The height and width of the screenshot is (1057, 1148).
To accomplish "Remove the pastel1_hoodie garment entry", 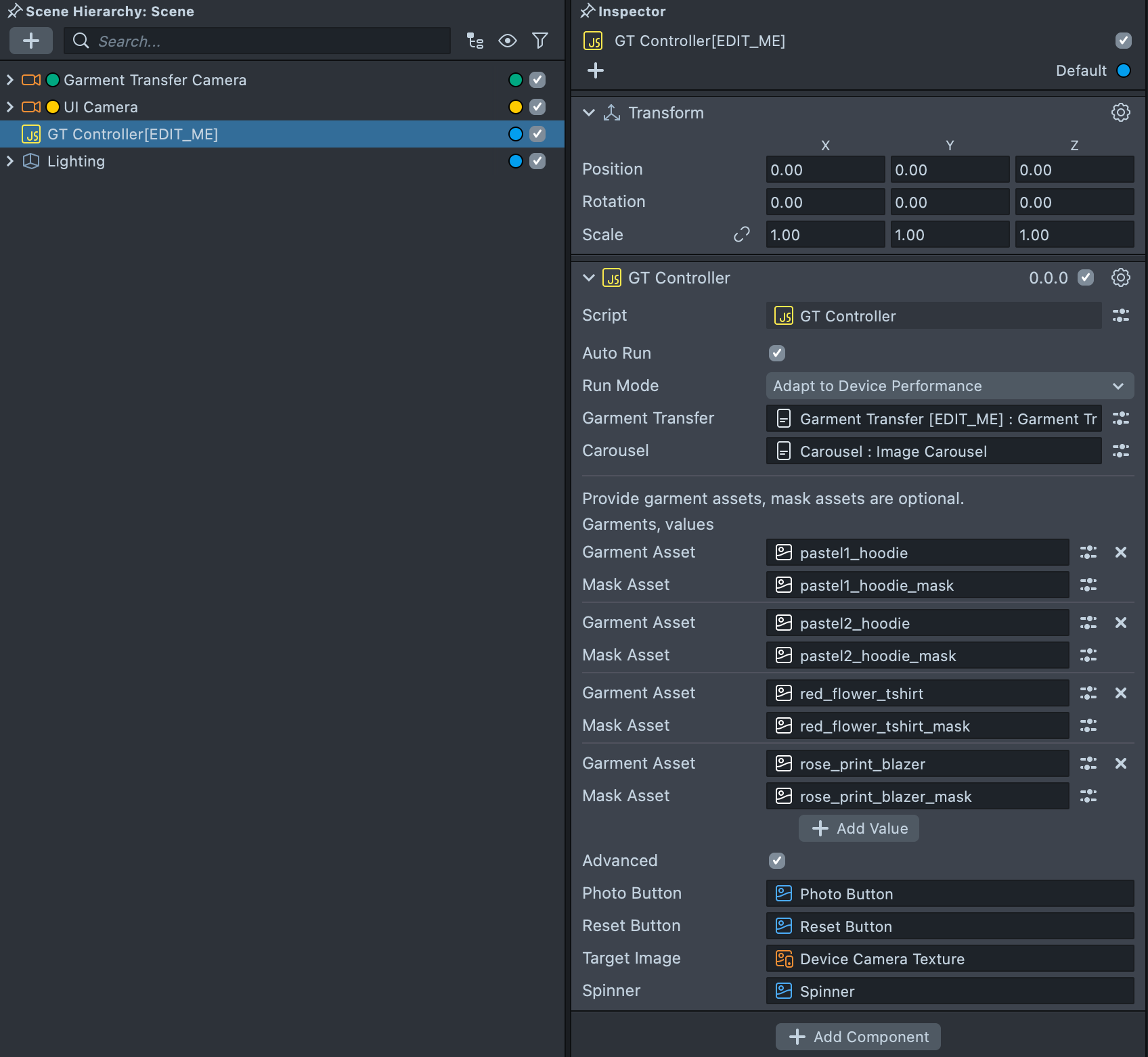I will click(1121, 552).
